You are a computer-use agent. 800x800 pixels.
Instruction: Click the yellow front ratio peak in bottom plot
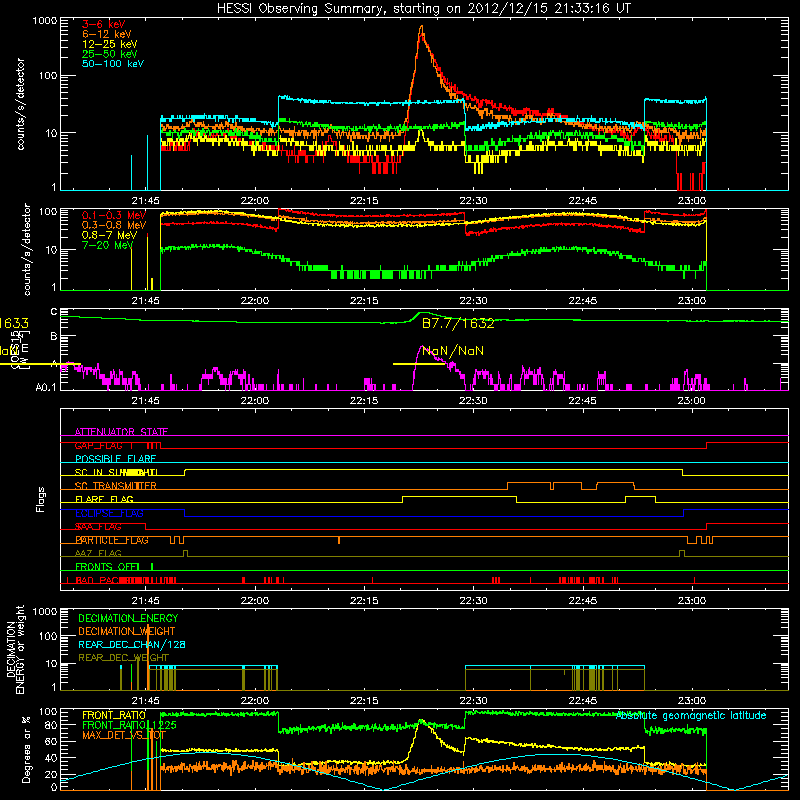coord(422,722)
